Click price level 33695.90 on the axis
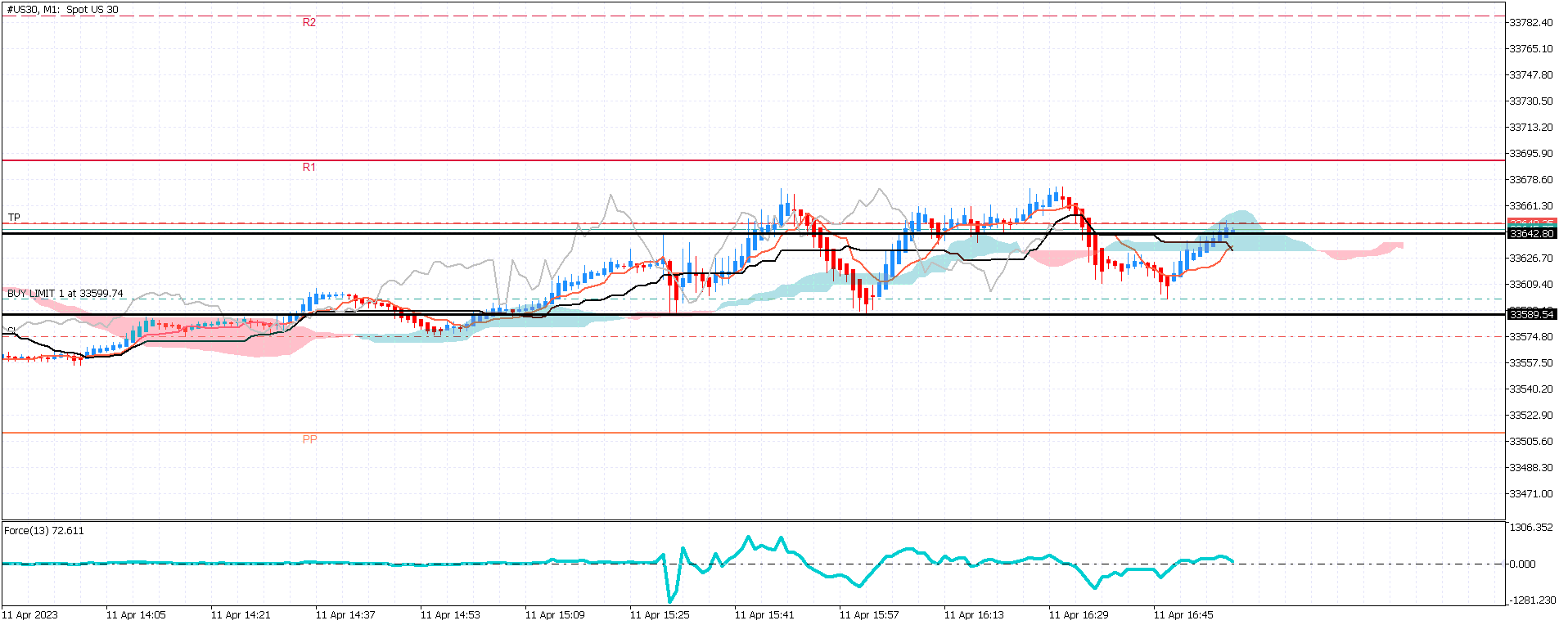This screenshot has width=1568, height=625. pos(1531,154)
